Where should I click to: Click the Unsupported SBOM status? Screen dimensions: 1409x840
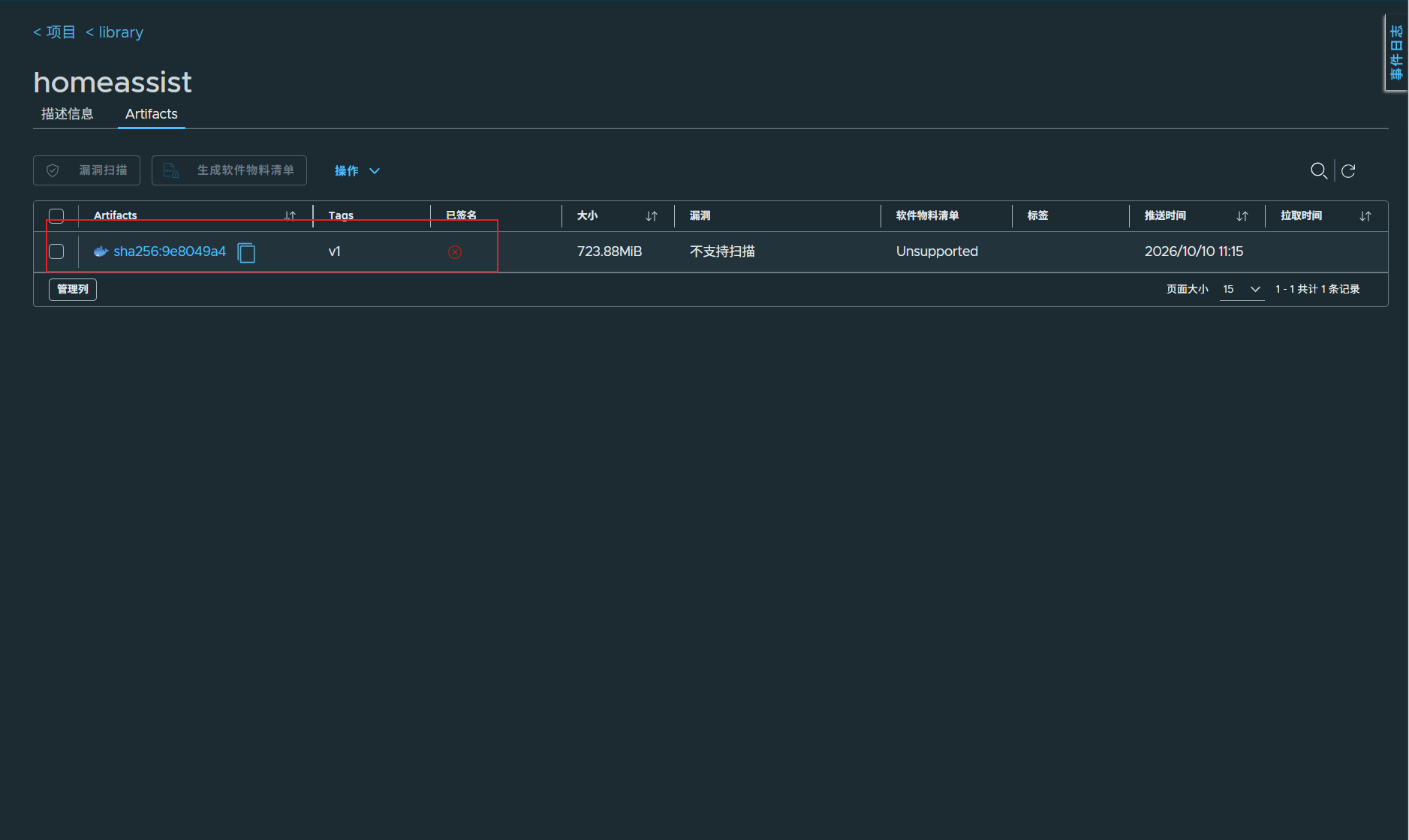937,251
